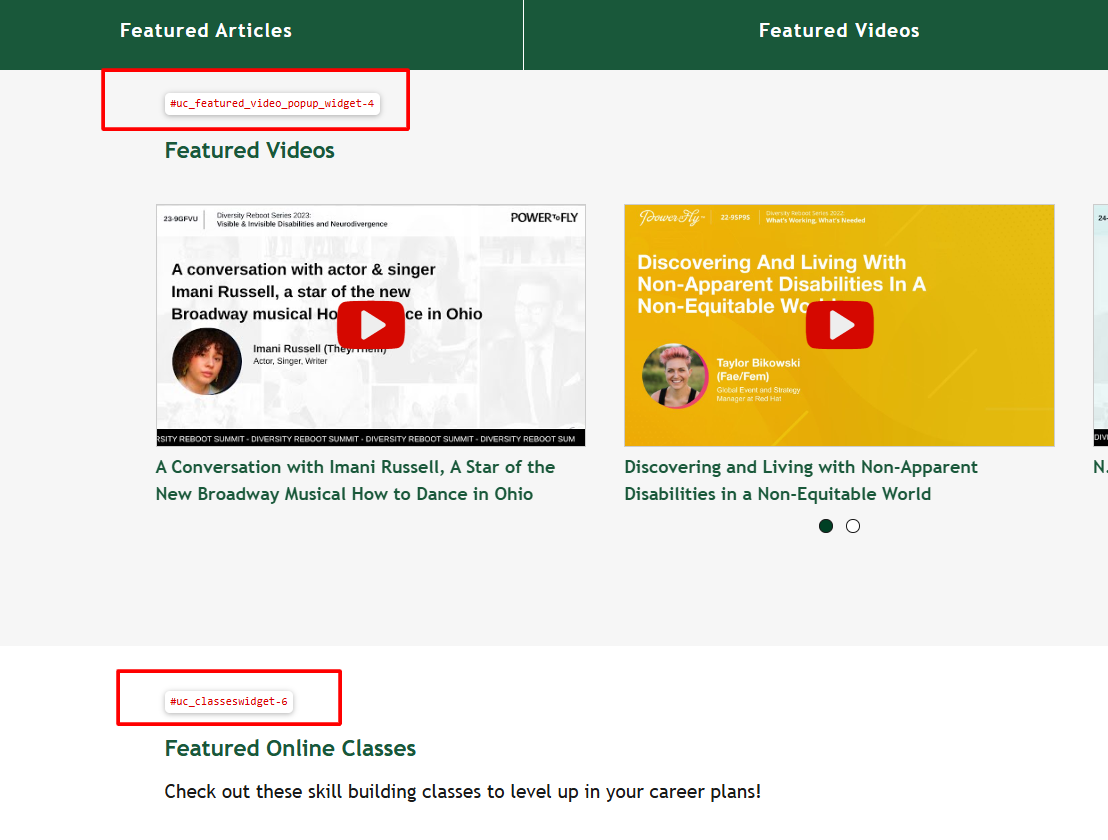Open the Featured Articles tab
Image resolution: width=1108 pixels, height=840 pixels.
(206, 31)
